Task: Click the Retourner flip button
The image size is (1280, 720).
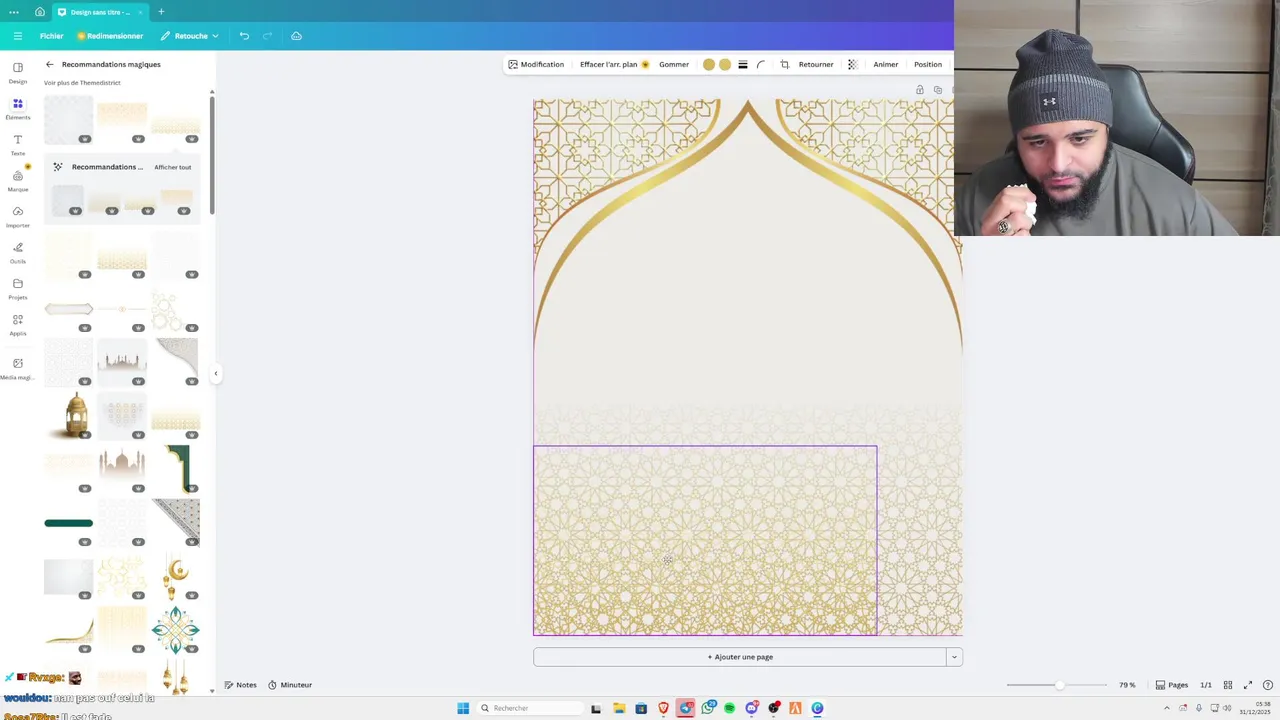Action: [x=816, y=64]
